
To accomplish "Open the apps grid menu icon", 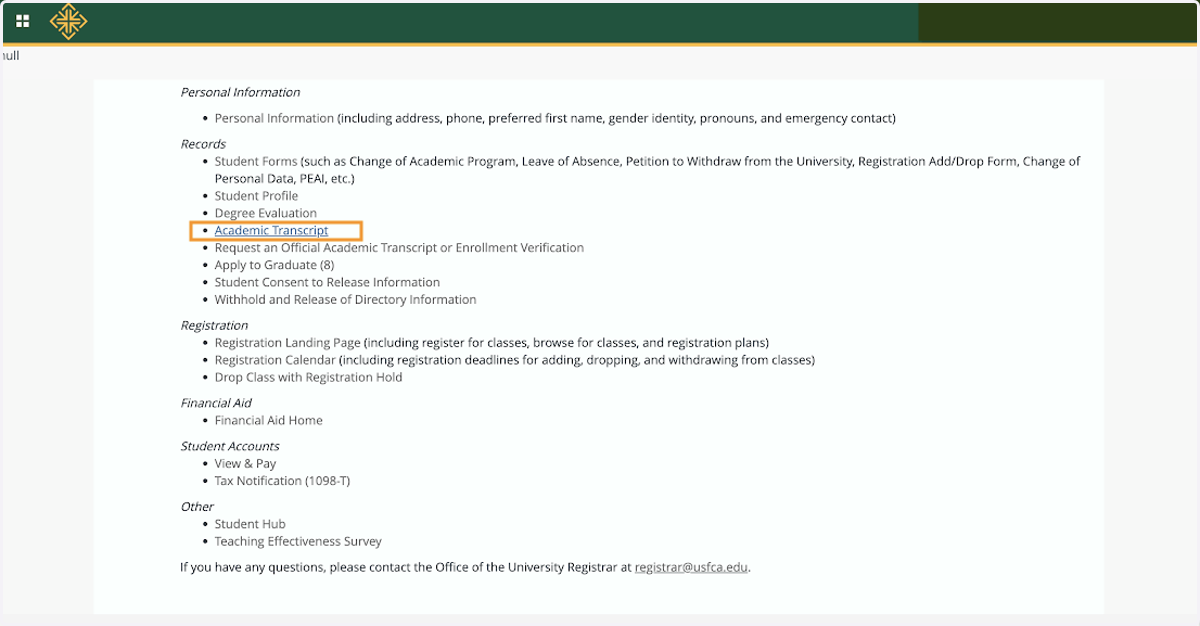I will (x=23, y=21).
